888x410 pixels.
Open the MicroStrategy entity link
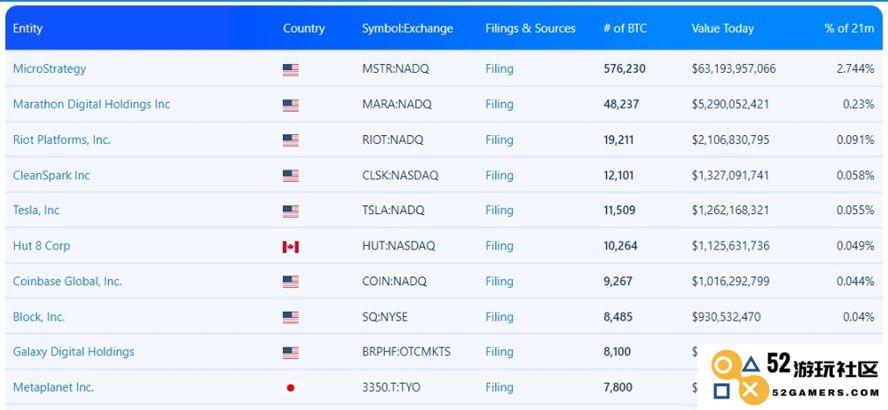[x=49, y=69]
